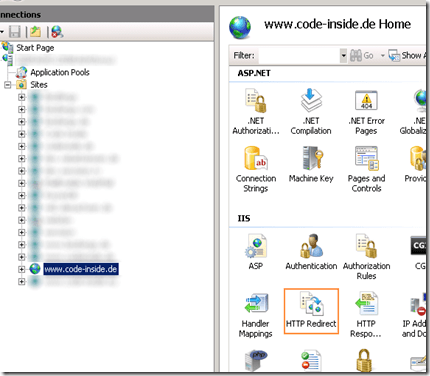Open the Authorization Rules feature

click(x=366, y=257)
